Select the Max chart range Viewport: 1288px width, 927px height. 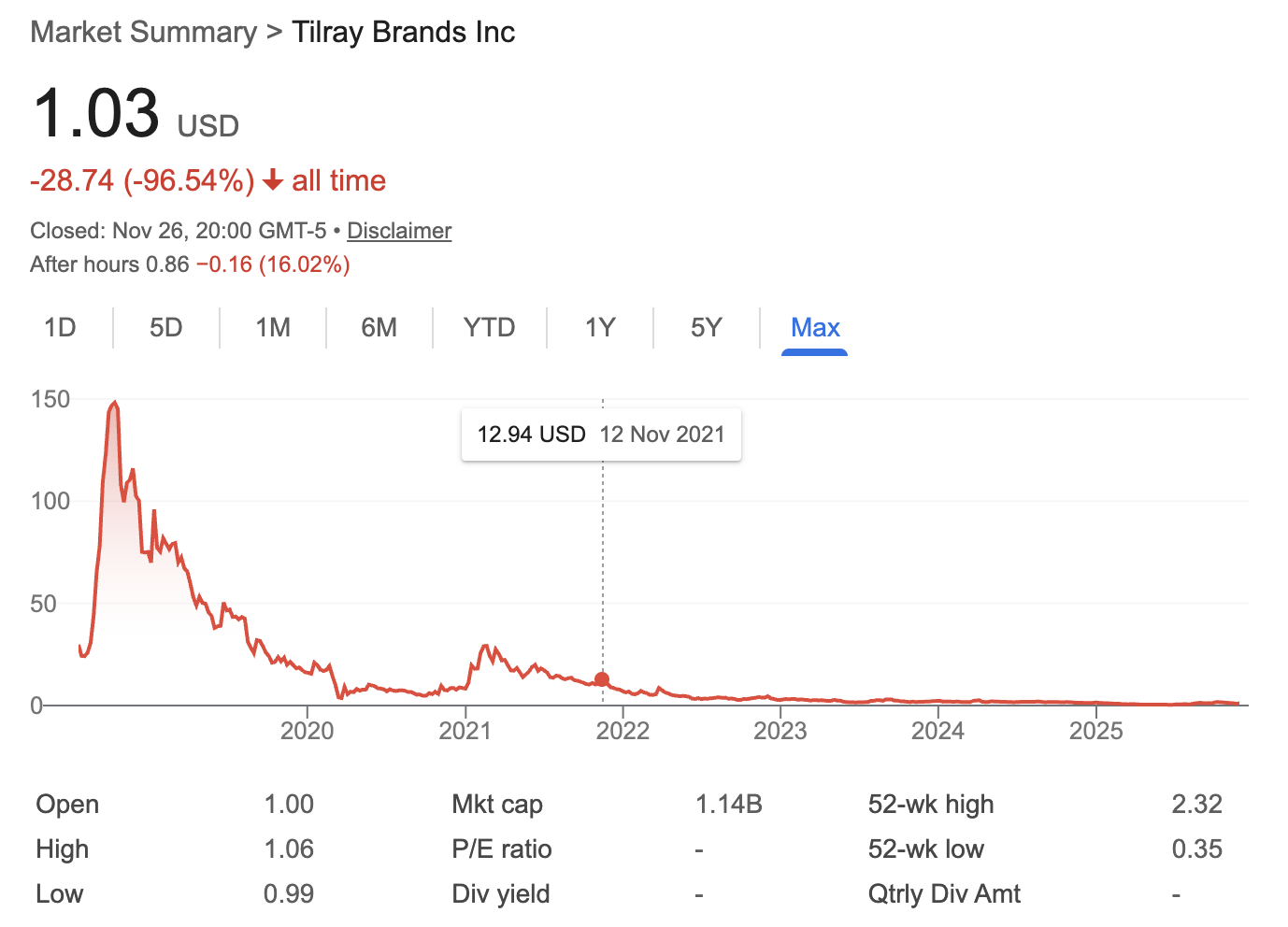[x=814, y=328]
